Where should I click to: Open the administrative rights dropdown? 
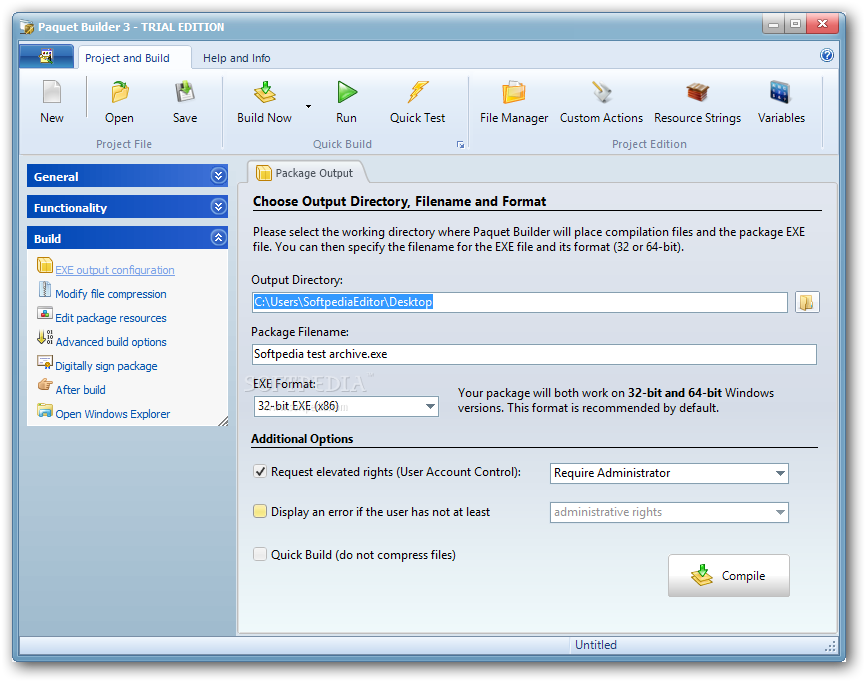669,512
